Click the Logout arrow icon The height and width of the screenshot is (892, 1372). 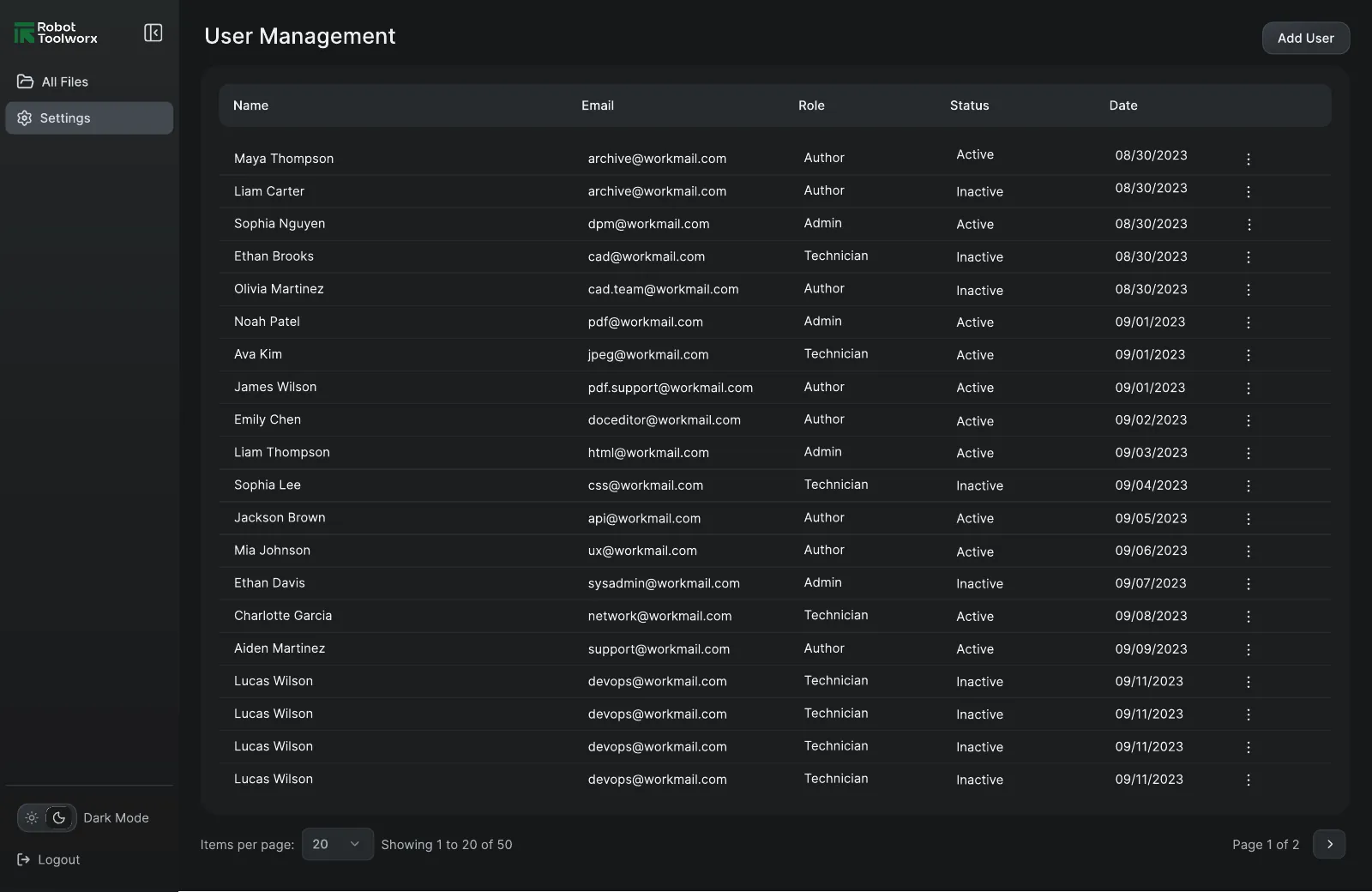point(24,859)
